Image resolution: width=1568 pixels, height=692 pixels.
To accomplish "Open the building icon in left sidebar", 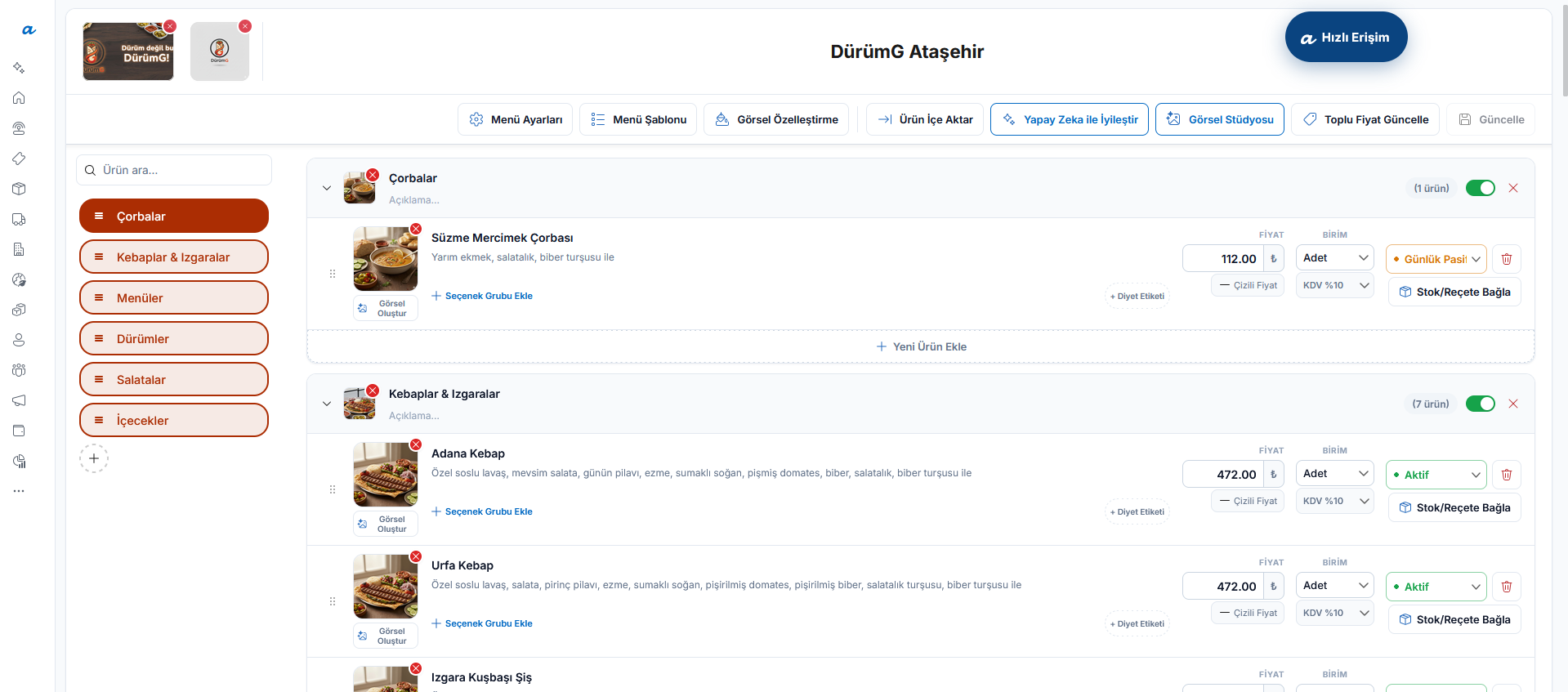I will [x=19, y=249].
